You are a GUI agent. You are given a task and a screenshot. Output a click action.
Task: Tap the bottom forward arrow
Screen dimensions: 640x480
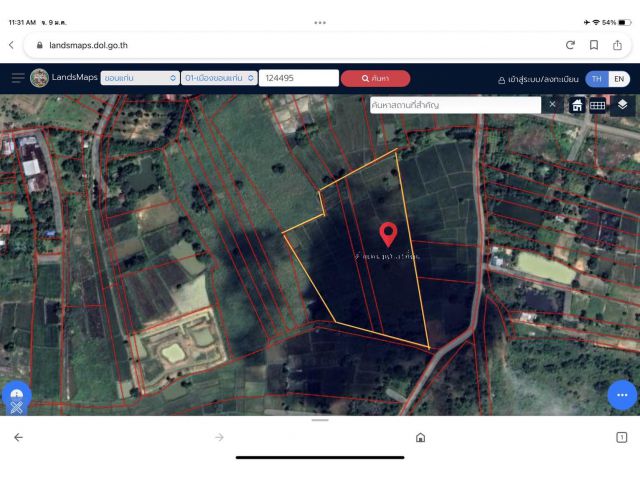(219, 438)
